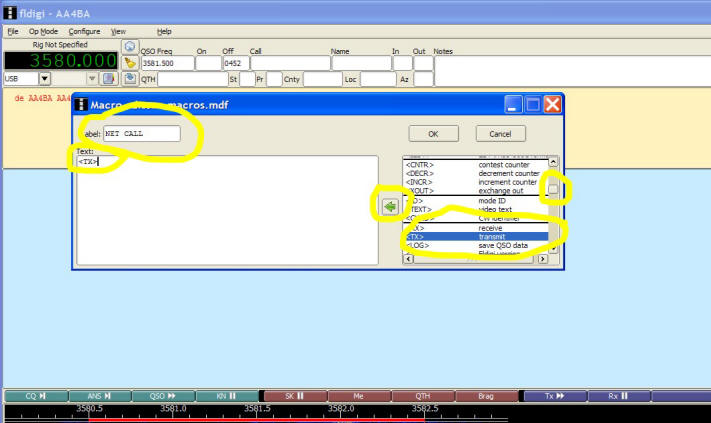Click the Tx macro button
The width and height of the screenshot is (711, 423).
click(555, 396)
